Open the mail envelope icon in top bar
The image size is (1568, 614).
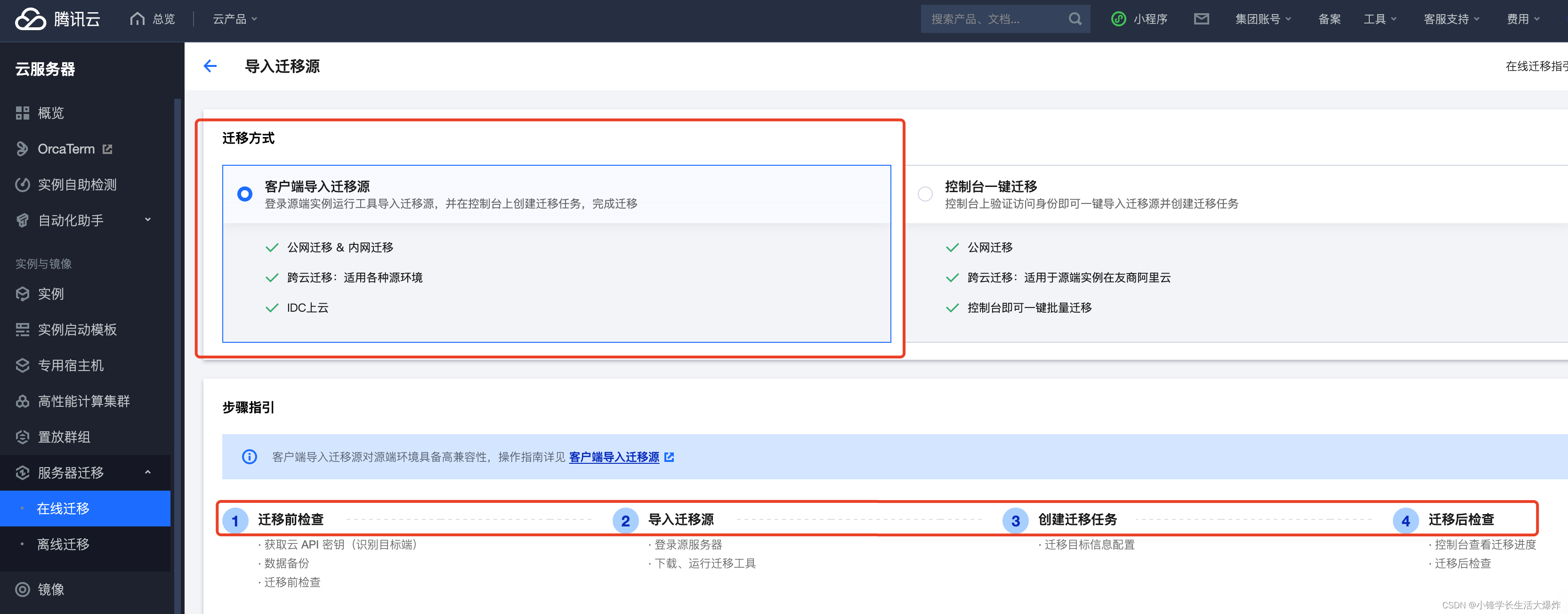click(1201, 19)
